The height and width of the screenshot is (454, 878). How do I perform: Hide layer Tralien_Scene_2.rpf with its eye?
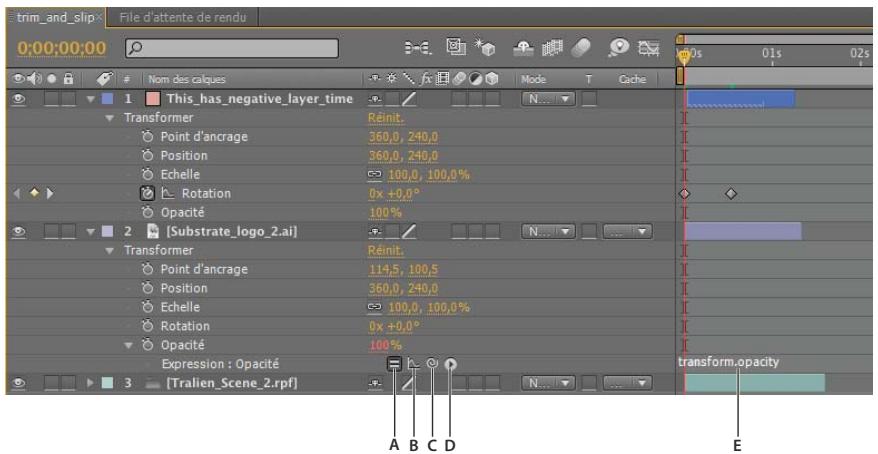pyautogui.click(x=19, y=383)
